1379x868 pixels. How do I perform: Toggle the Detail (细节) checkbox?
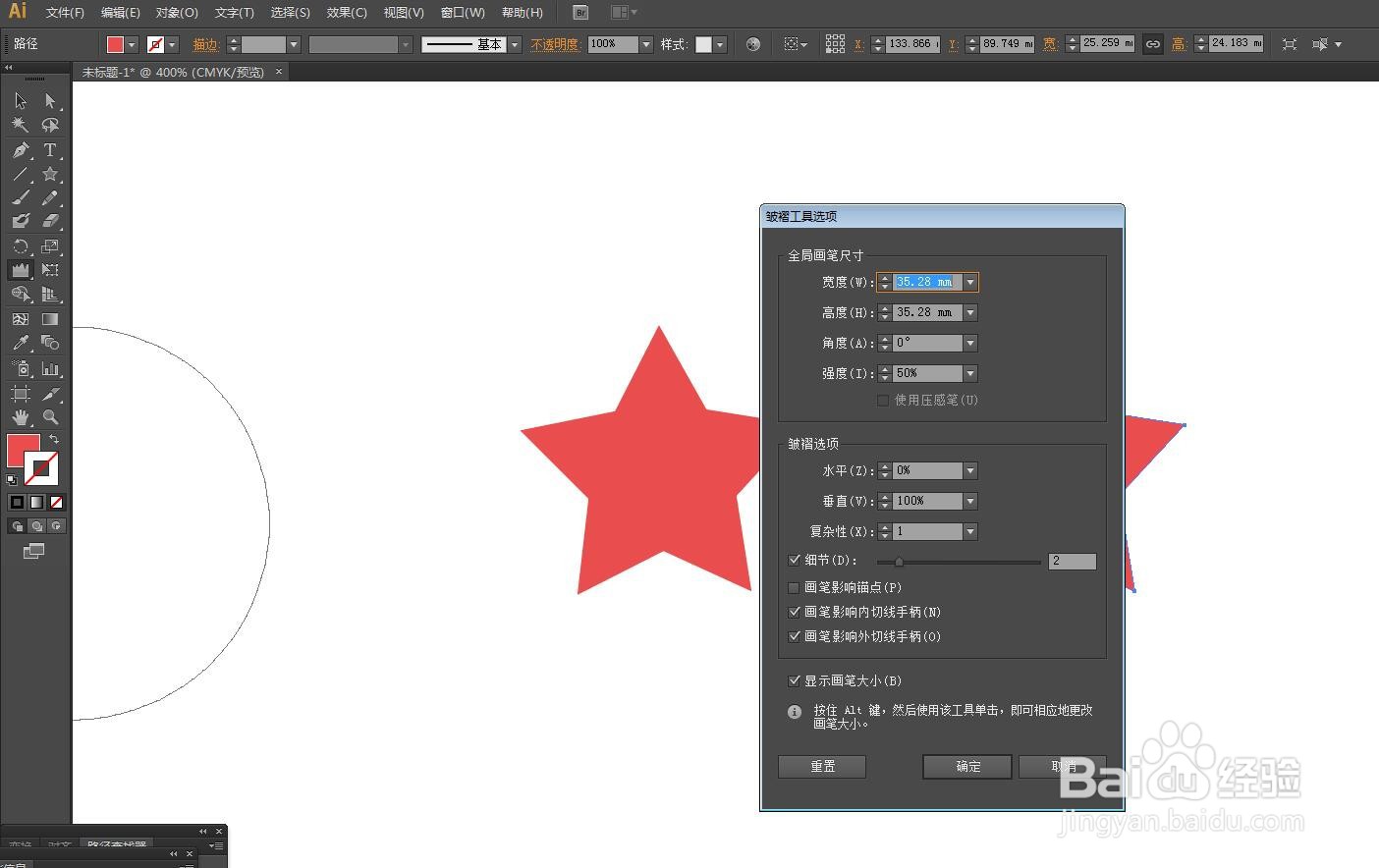click(x=795, y=560)
